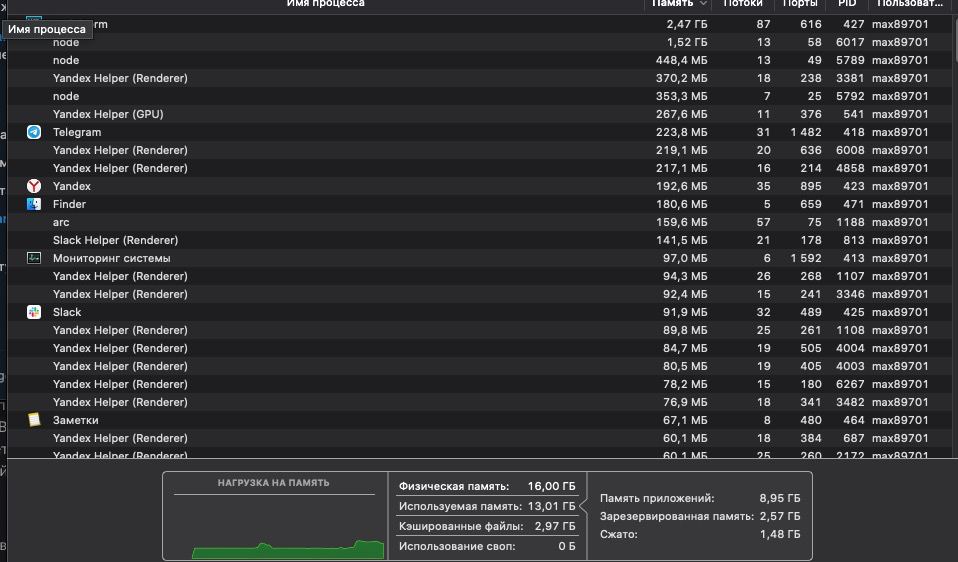Click the memory pressure graph
This screenshot has height=562, width=958.
pyautogui.click(x=288, y=547)
